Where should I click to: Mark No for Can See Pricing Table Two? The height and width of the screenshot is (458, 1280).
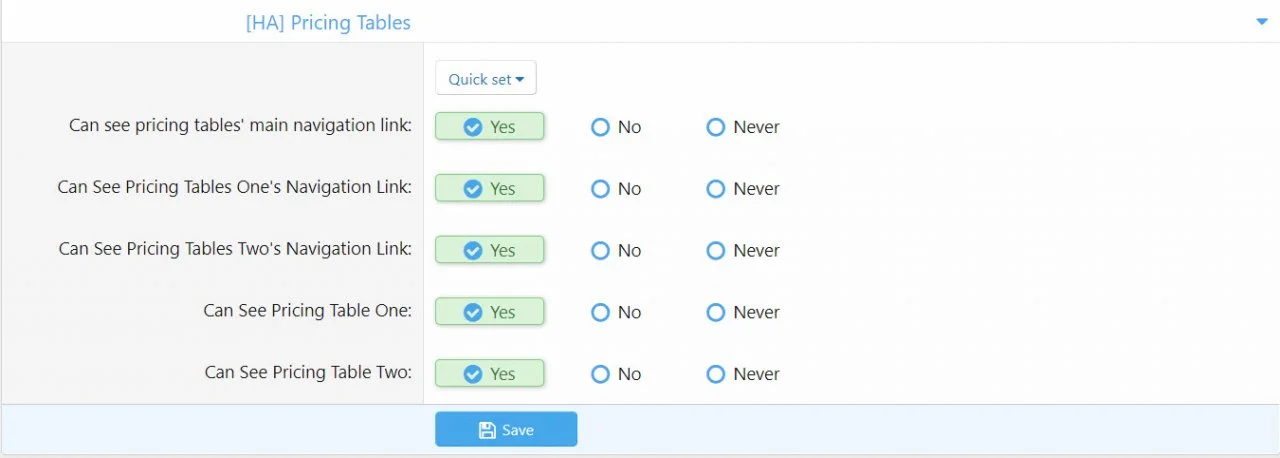[600, 374]
